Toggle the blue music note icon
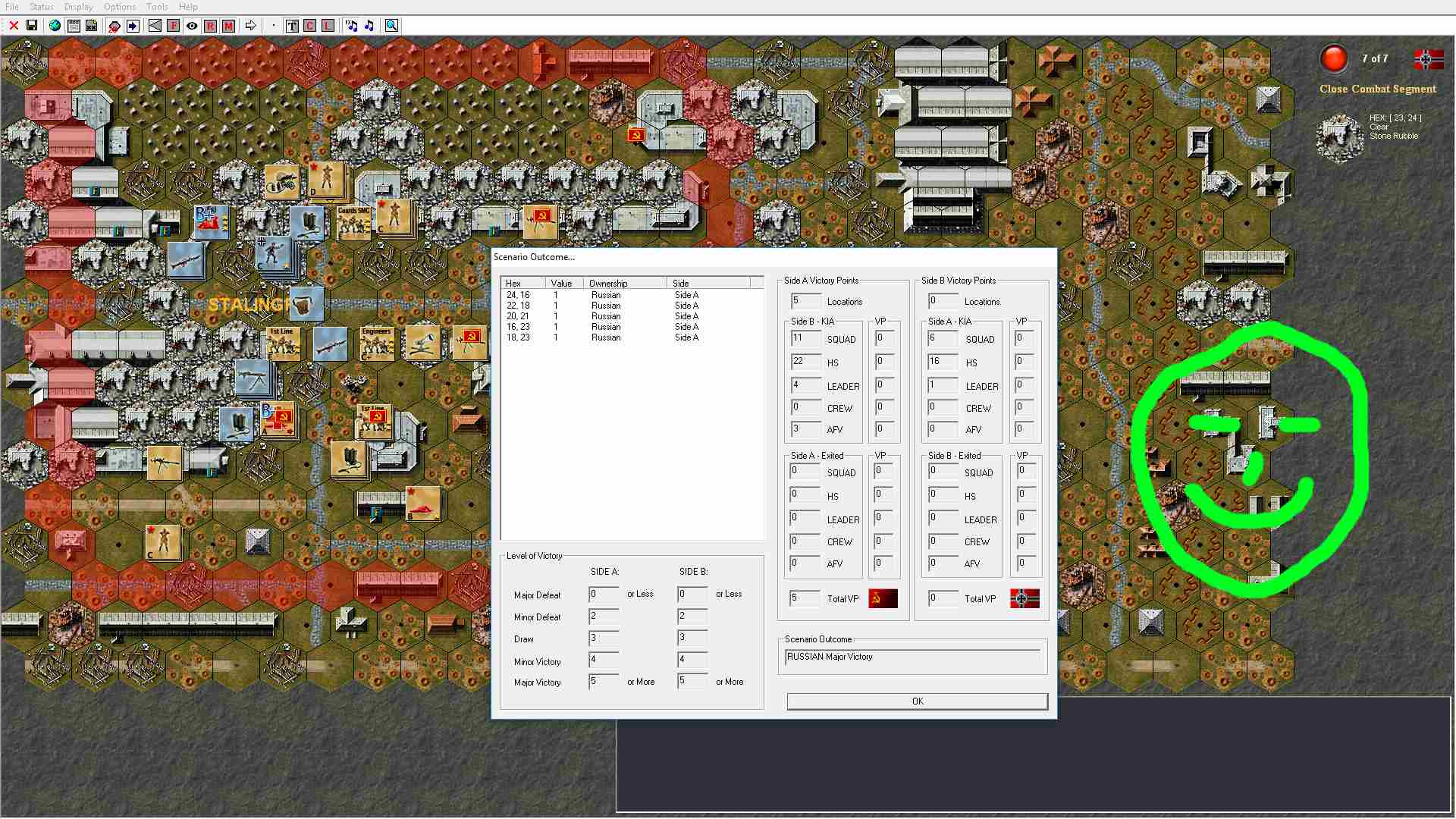 pos(369,26)
